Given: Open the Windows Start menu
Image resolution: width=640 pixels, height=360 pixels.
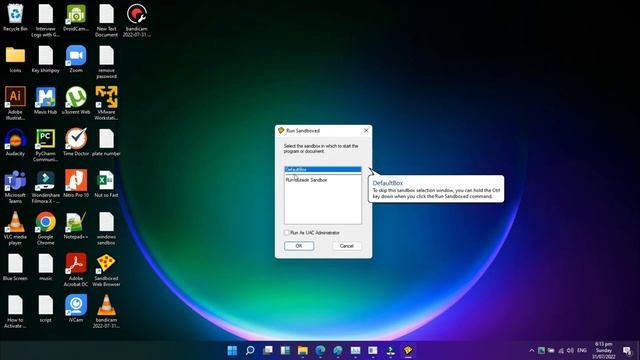Looking at the screenshot, I should coord(232,350).
